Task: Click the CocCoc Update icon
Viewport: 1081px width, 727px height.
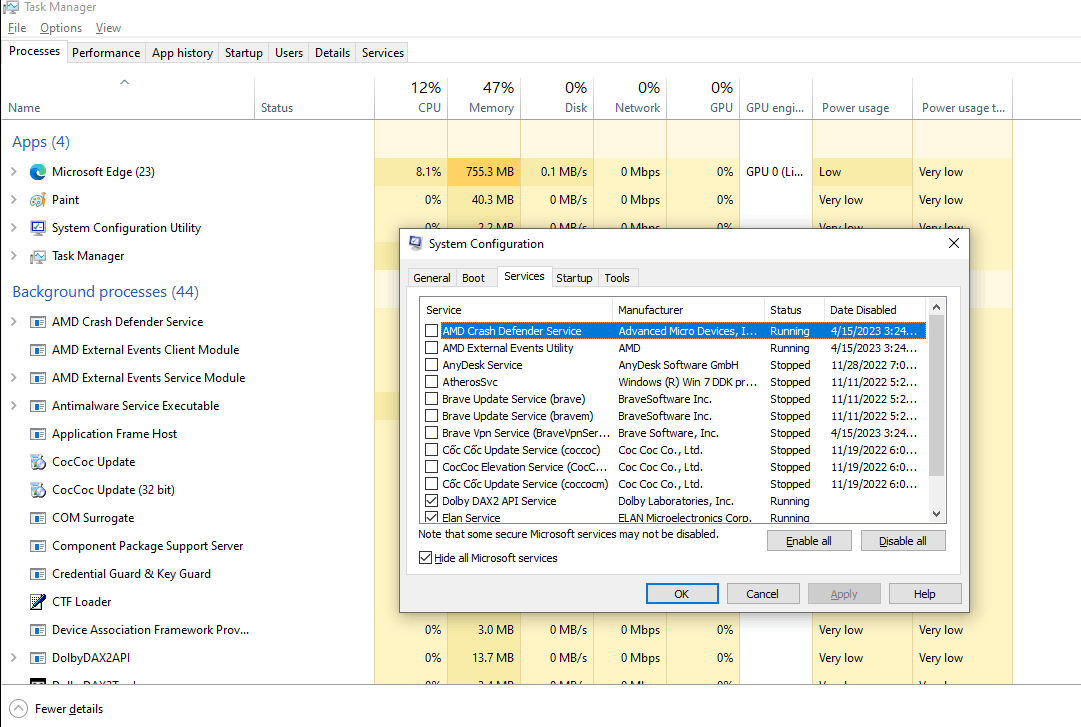Action: 38,462
